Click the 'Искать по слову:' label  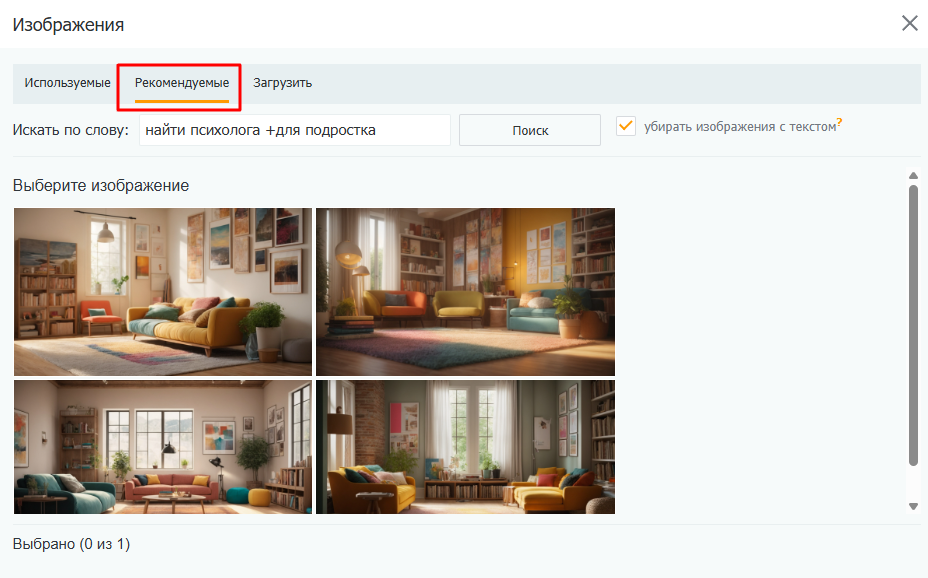pyautogui.click(x=70, y=130)
